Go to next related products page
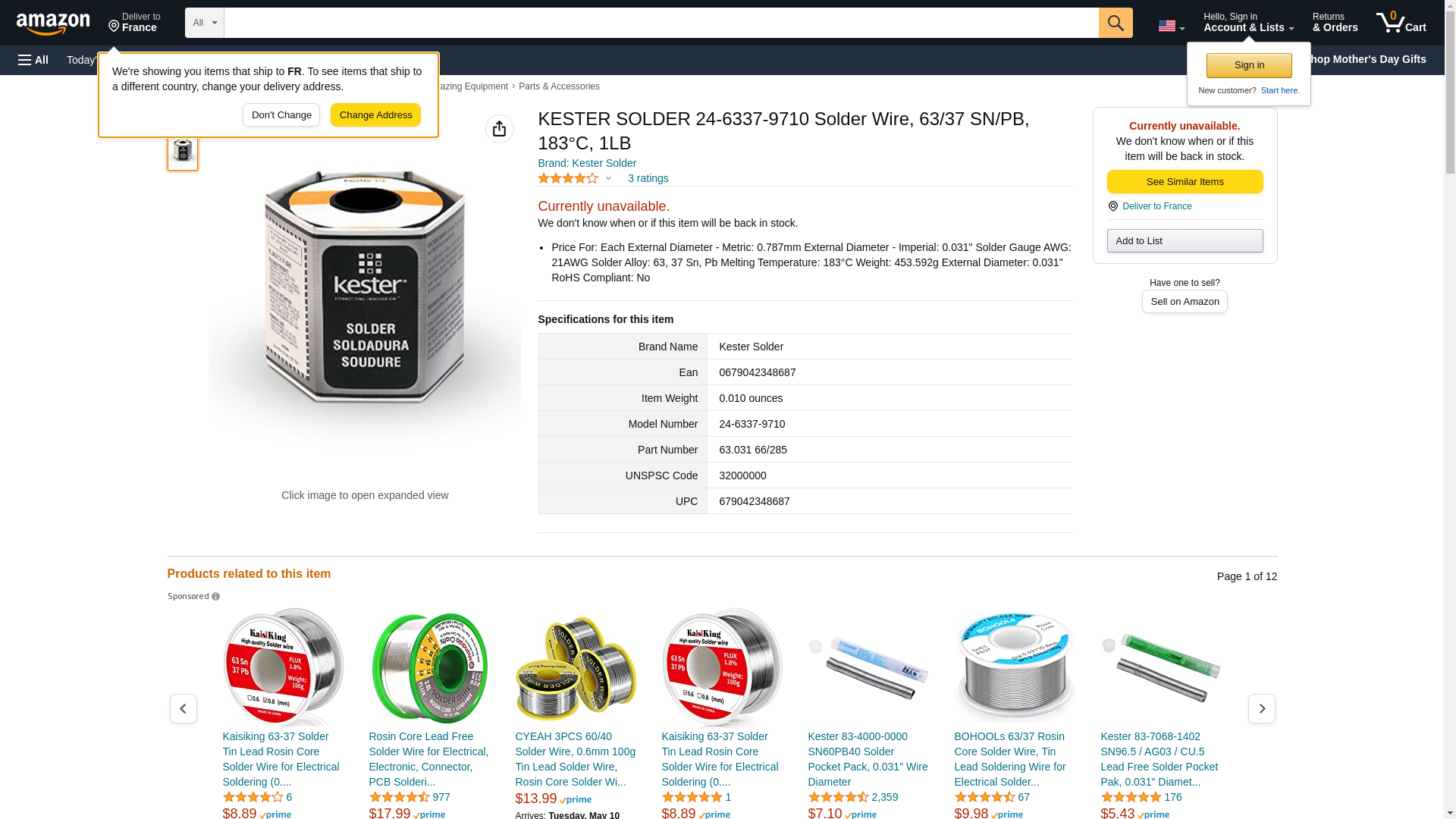 [1261, 708]
